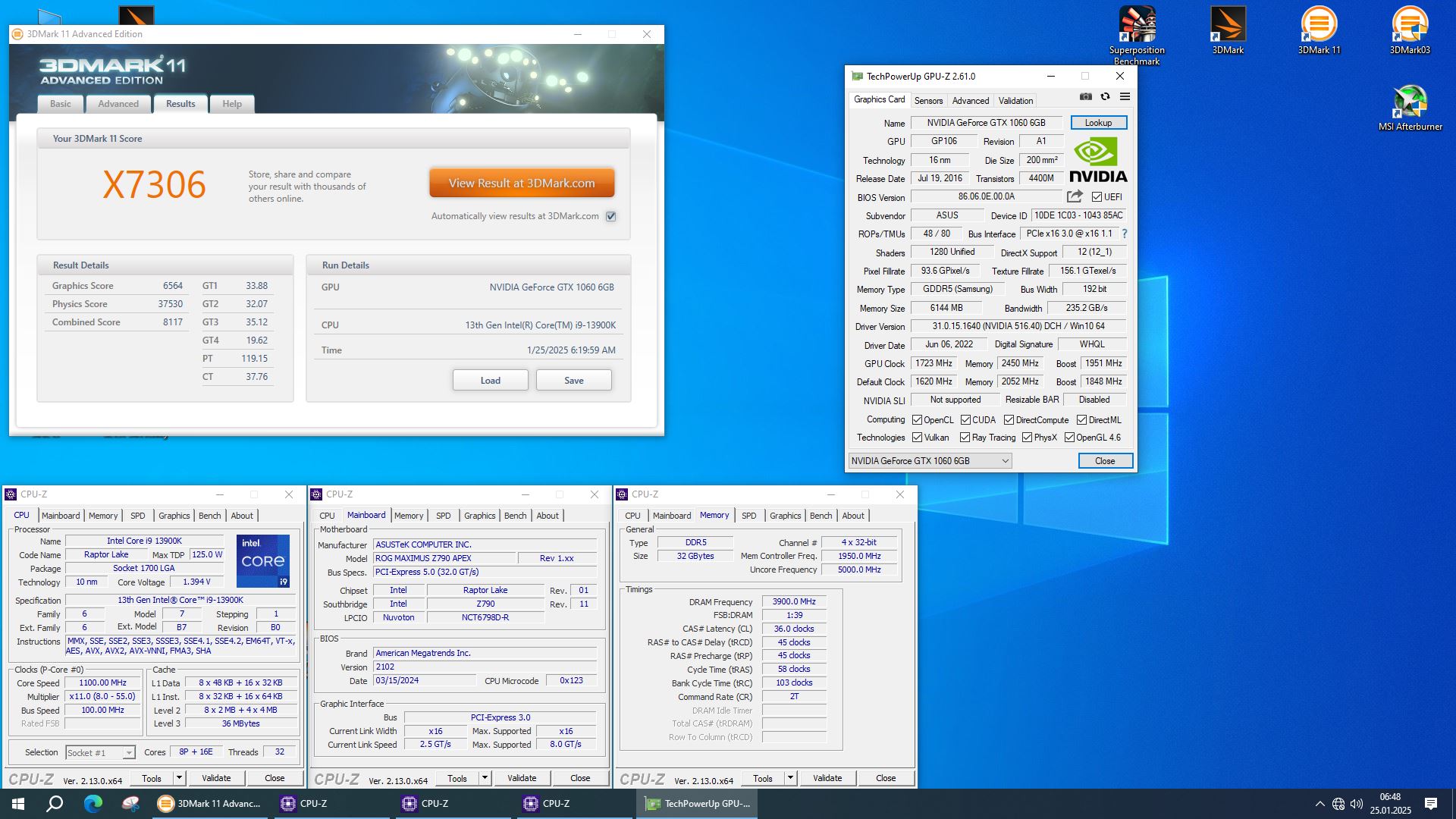Toggle the CUDA checkbox
Image resolution: width=1456 pixels, height=819 pixels.
[965, 420]
